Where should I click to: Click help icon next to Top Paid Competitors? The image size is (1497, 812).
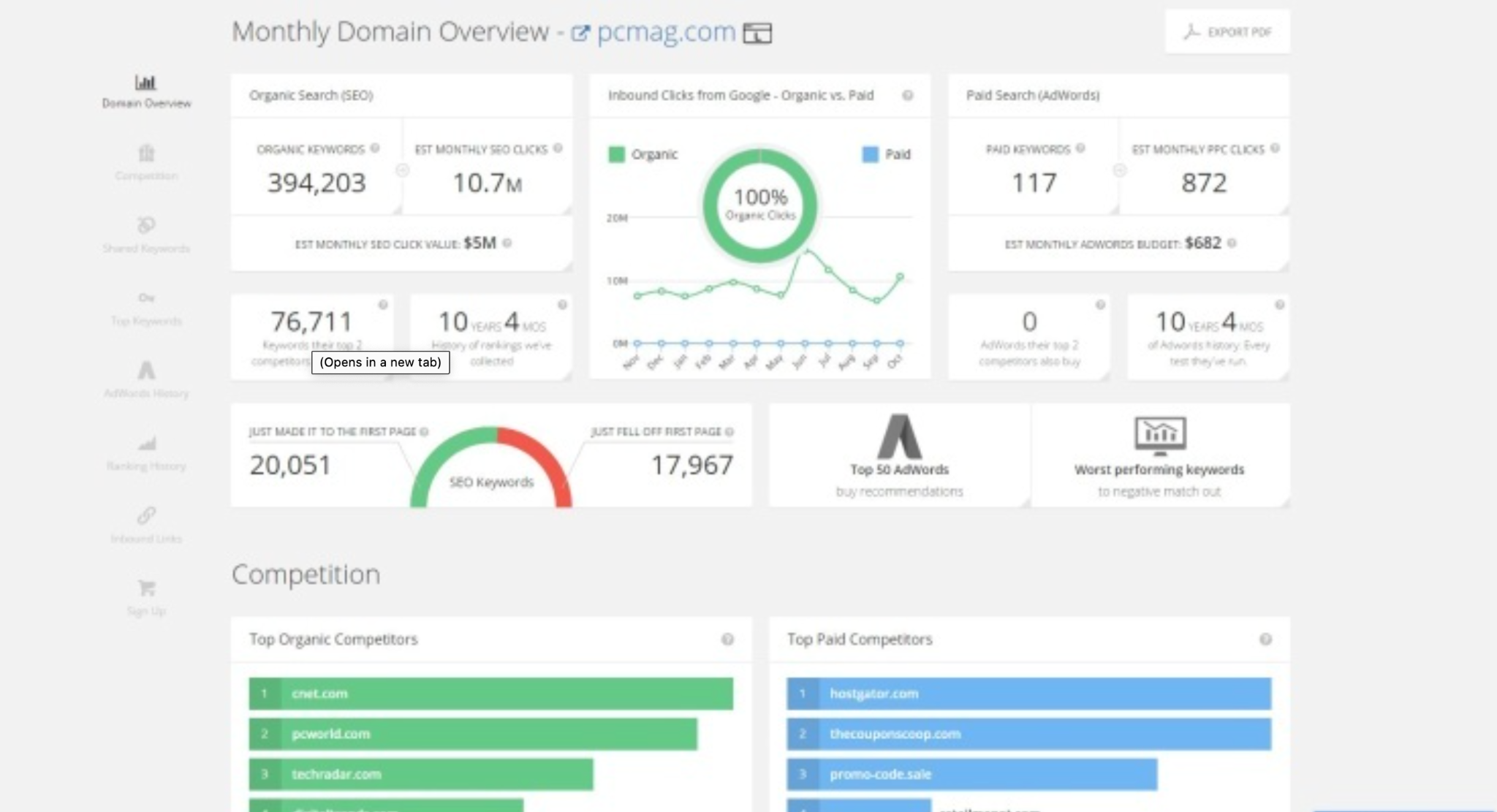coord(1265,640)
